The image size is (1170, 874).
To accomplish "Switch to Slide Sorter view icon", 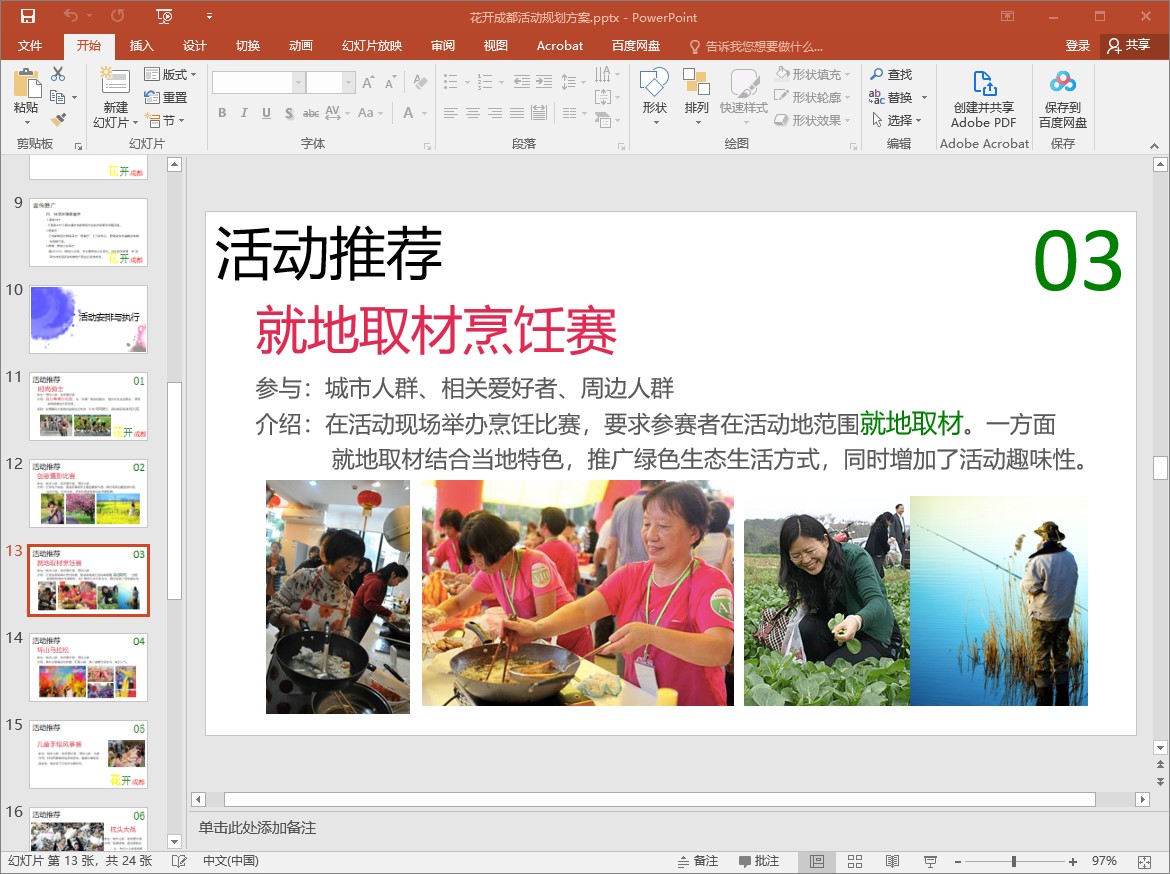I will pos(855,861).
